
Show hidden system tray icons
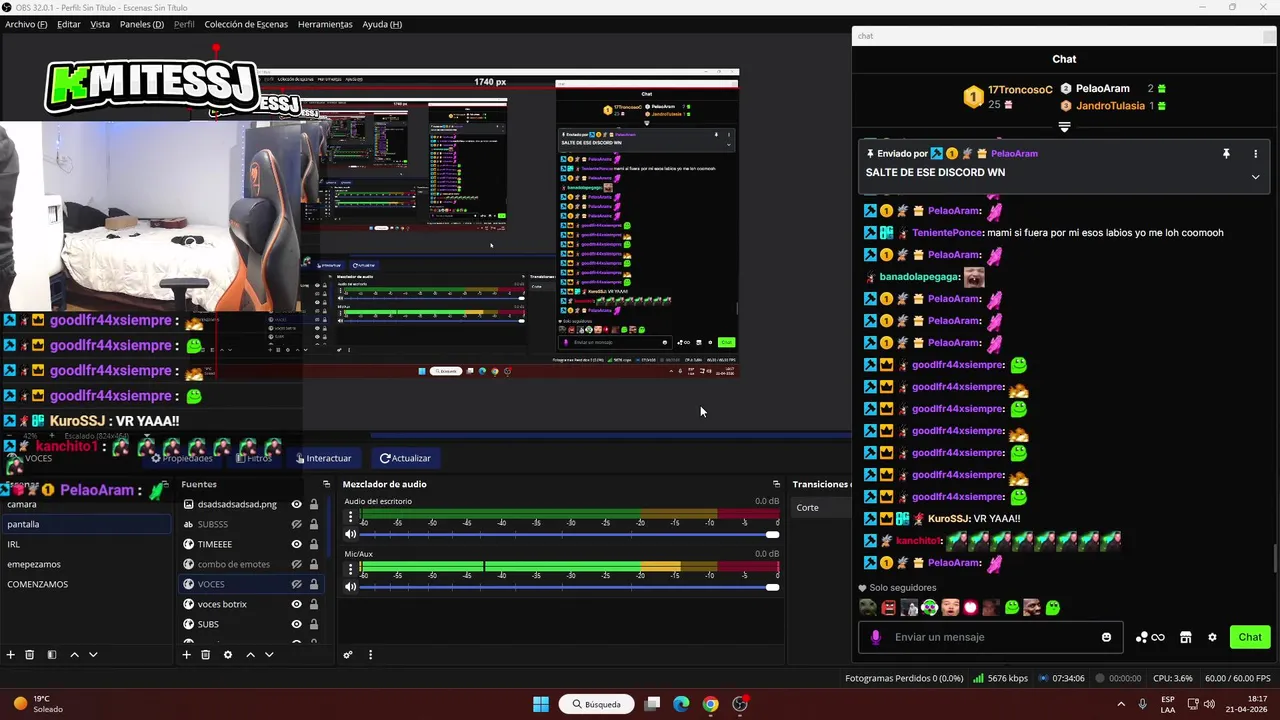[1120, 704]
